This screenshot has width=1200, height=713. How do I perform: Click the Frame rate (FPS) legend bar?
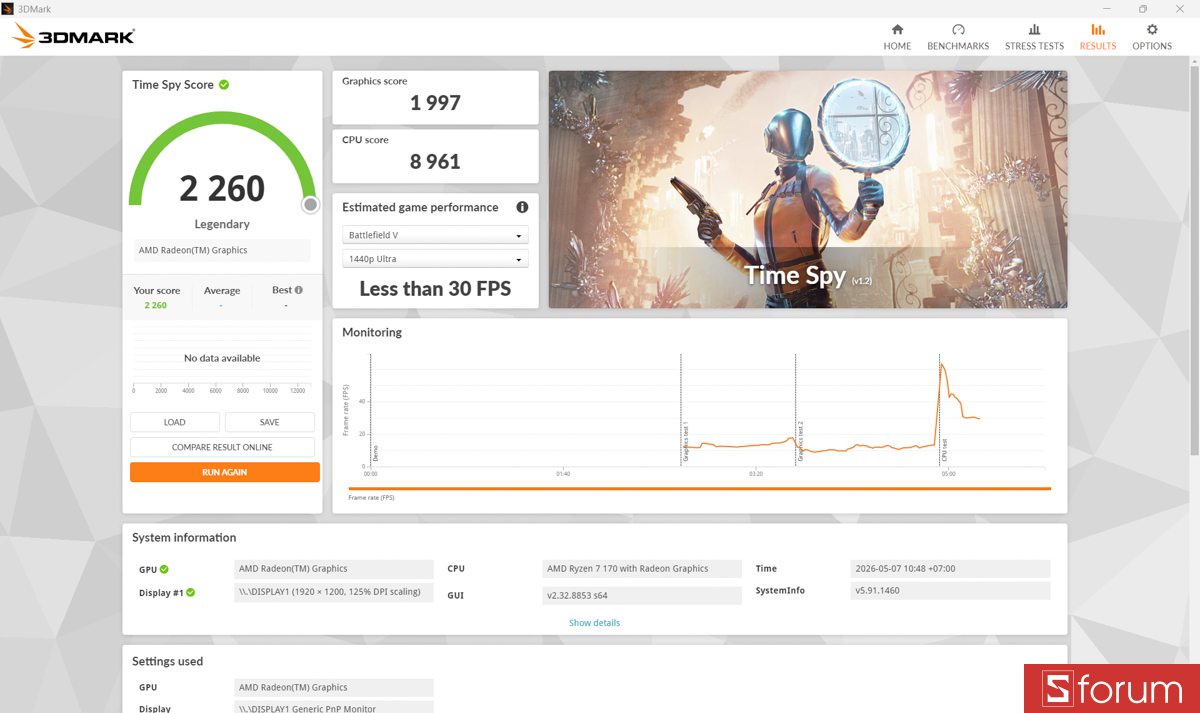coord(699,489)
